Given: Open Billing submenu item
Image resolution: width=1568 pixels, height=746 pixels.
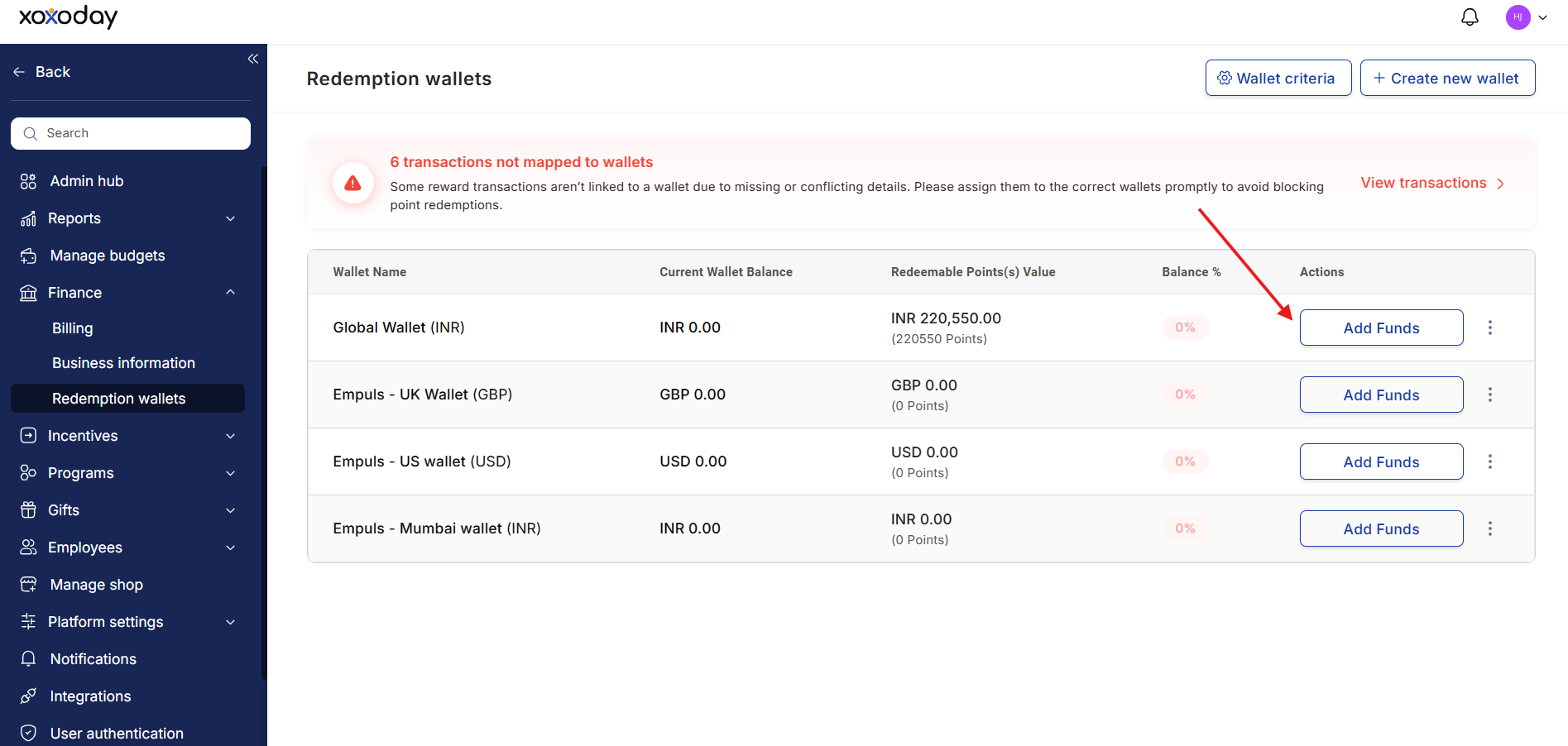Looking at the screenshot, I should (73, 328).
